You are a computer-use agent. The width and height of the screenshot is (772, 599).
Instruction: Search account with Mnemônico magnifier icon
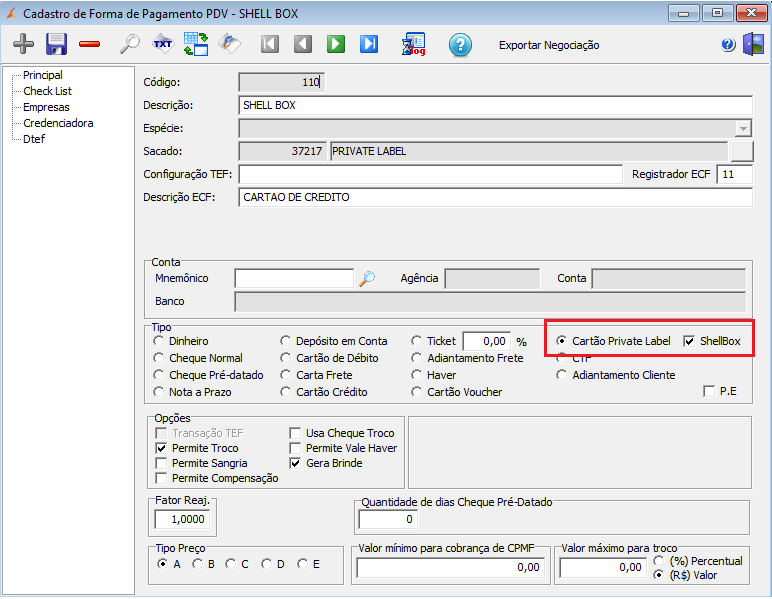click(367, 279)
